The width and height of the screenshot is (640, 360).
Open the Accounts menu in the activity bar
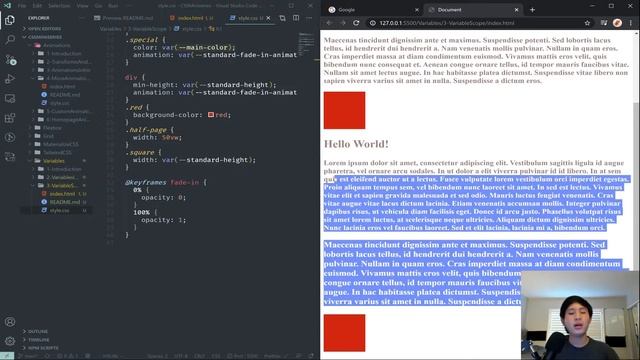pyautogui.click(x=10, y=322)
